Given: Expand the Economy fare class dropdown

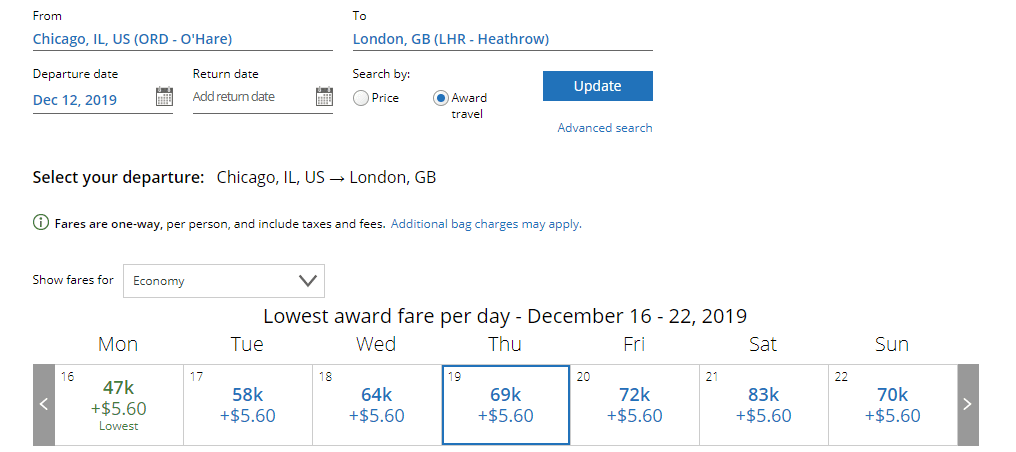Looking at the screenshot, I should (x=224, y=280).
